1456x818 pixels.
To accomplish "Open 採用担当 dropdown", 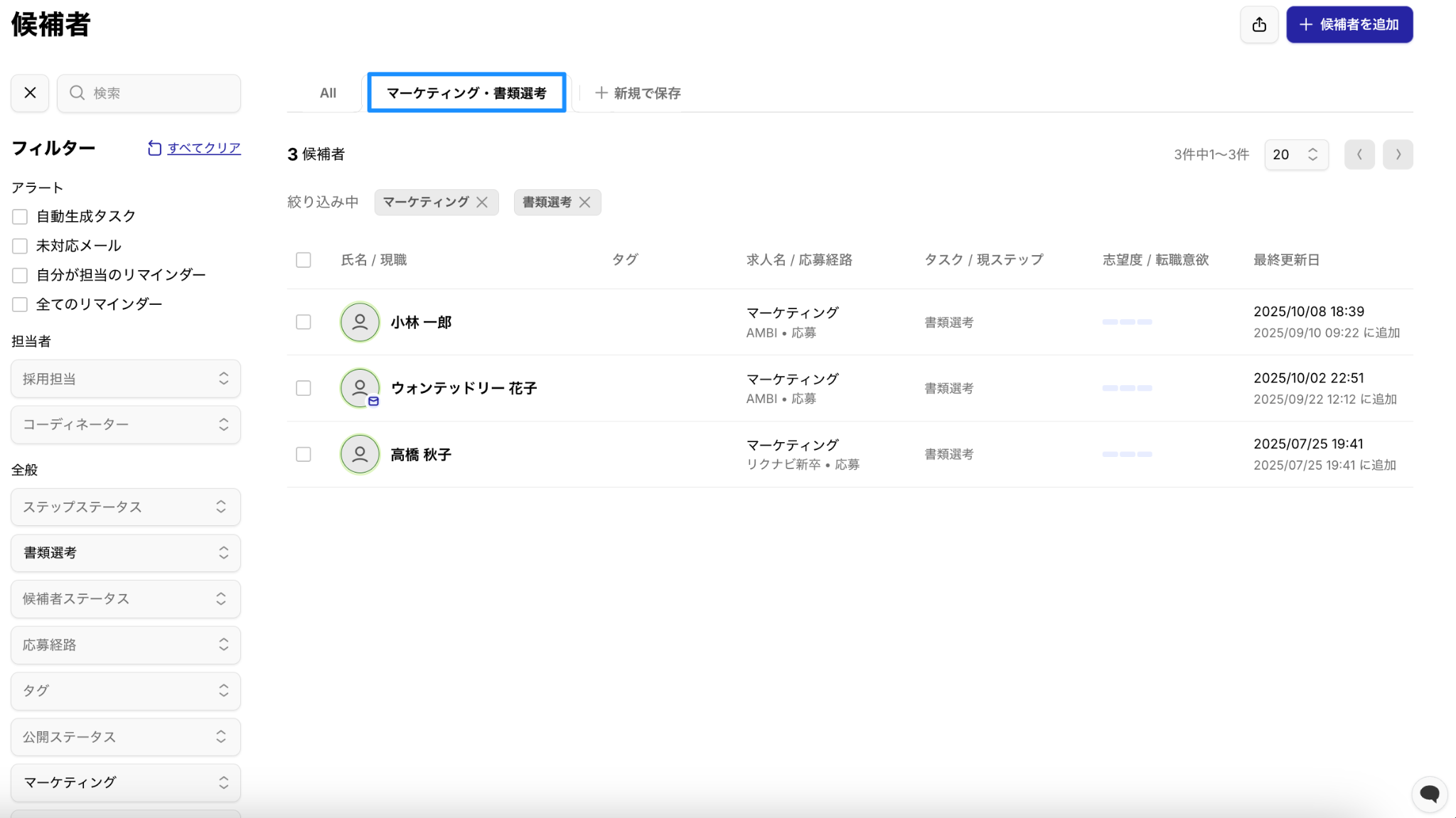I will point(126,379).
